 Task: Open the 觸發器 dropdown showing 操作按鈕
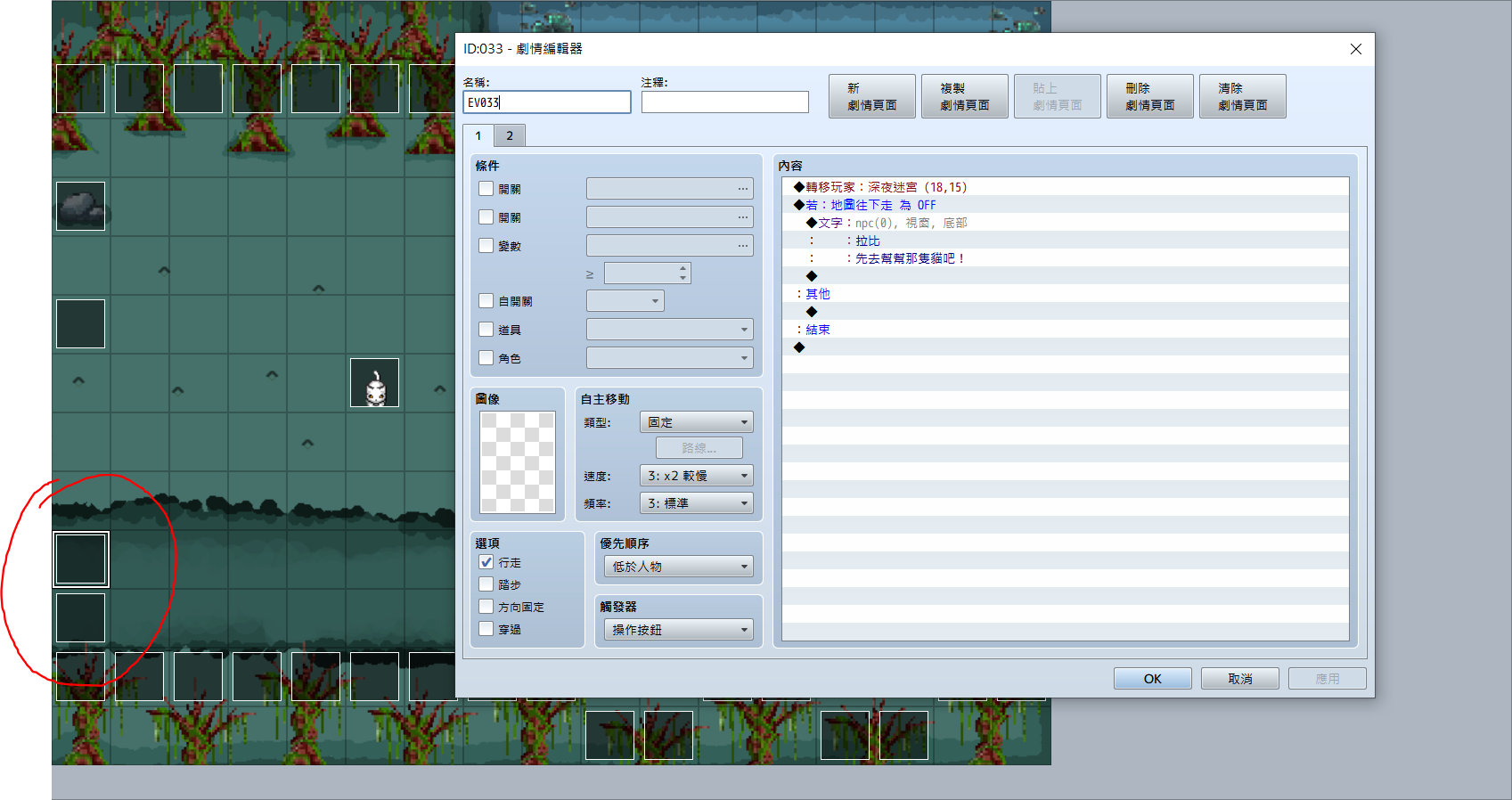pyautogui.click(x=679, y=630)
